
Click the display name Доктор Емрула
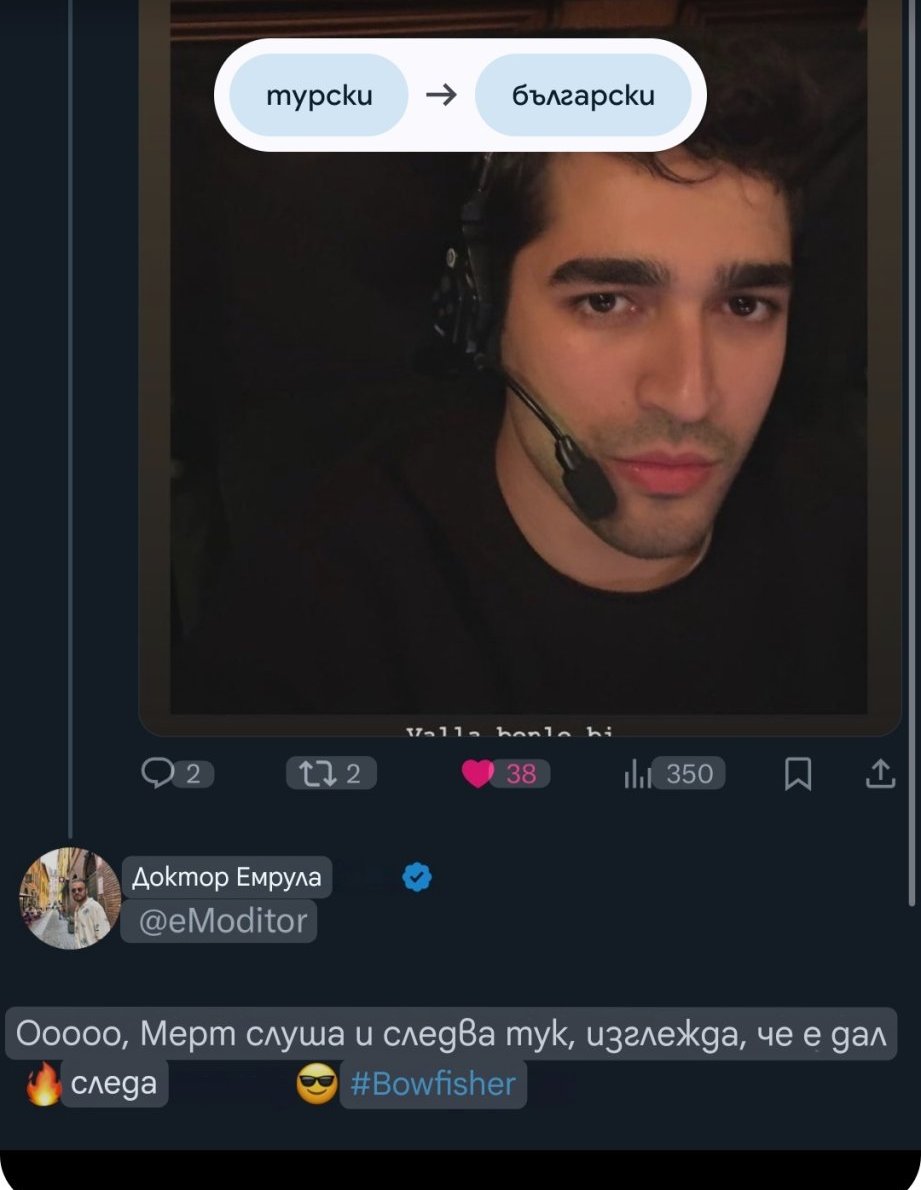[x=226, y=877]
